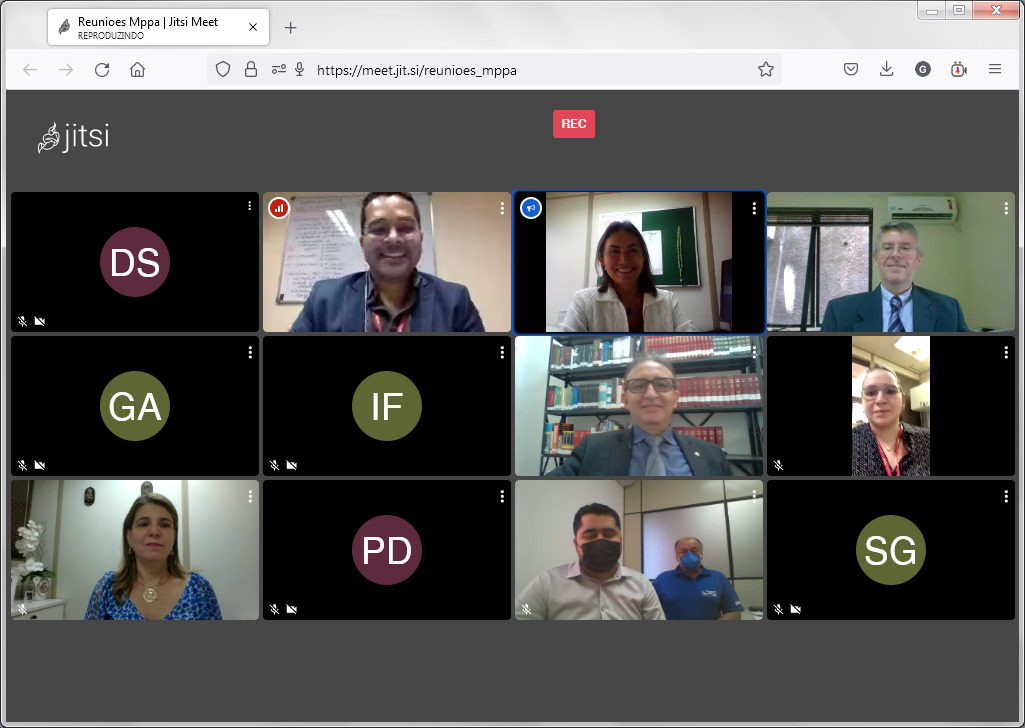The height and width of the screenshot is (728, 1025).
Task: Click the camera-off icon on GA tile
Action: pos(40,465)
